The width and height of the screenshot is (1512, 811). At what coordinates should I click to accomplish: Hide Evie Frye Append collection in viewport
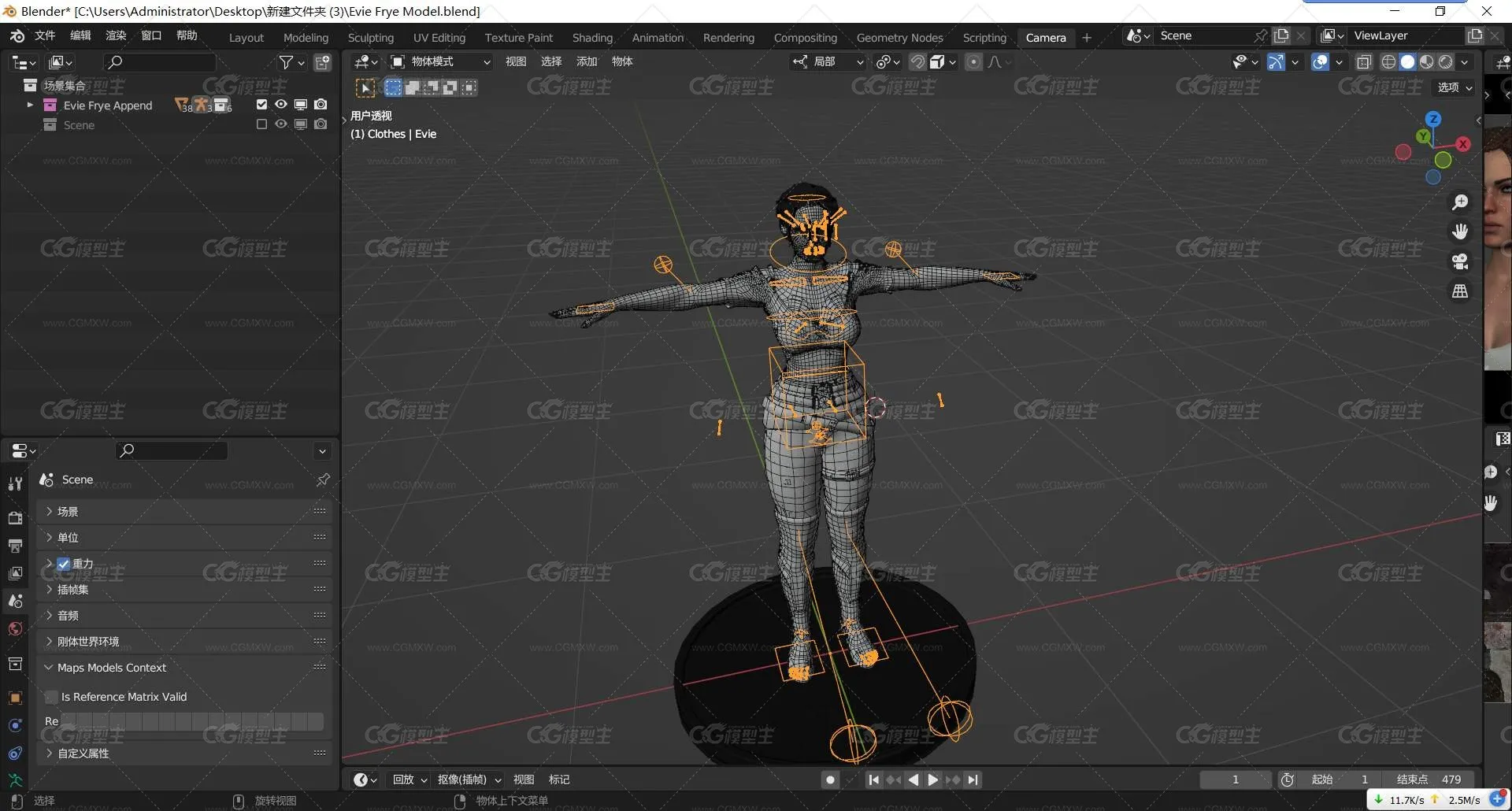[281, 104]
